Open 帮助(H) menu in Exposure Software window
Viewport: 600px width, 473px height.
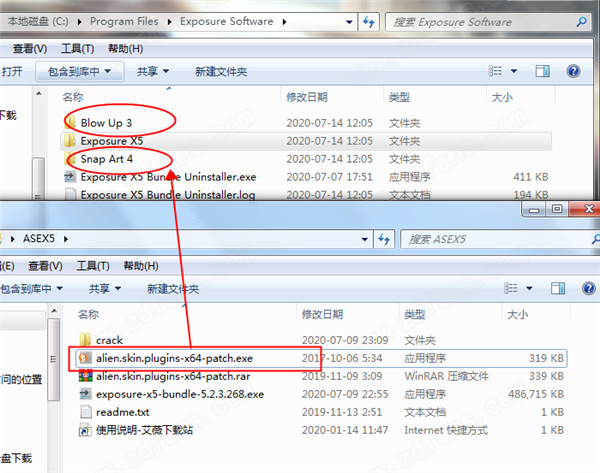(126, 49)
